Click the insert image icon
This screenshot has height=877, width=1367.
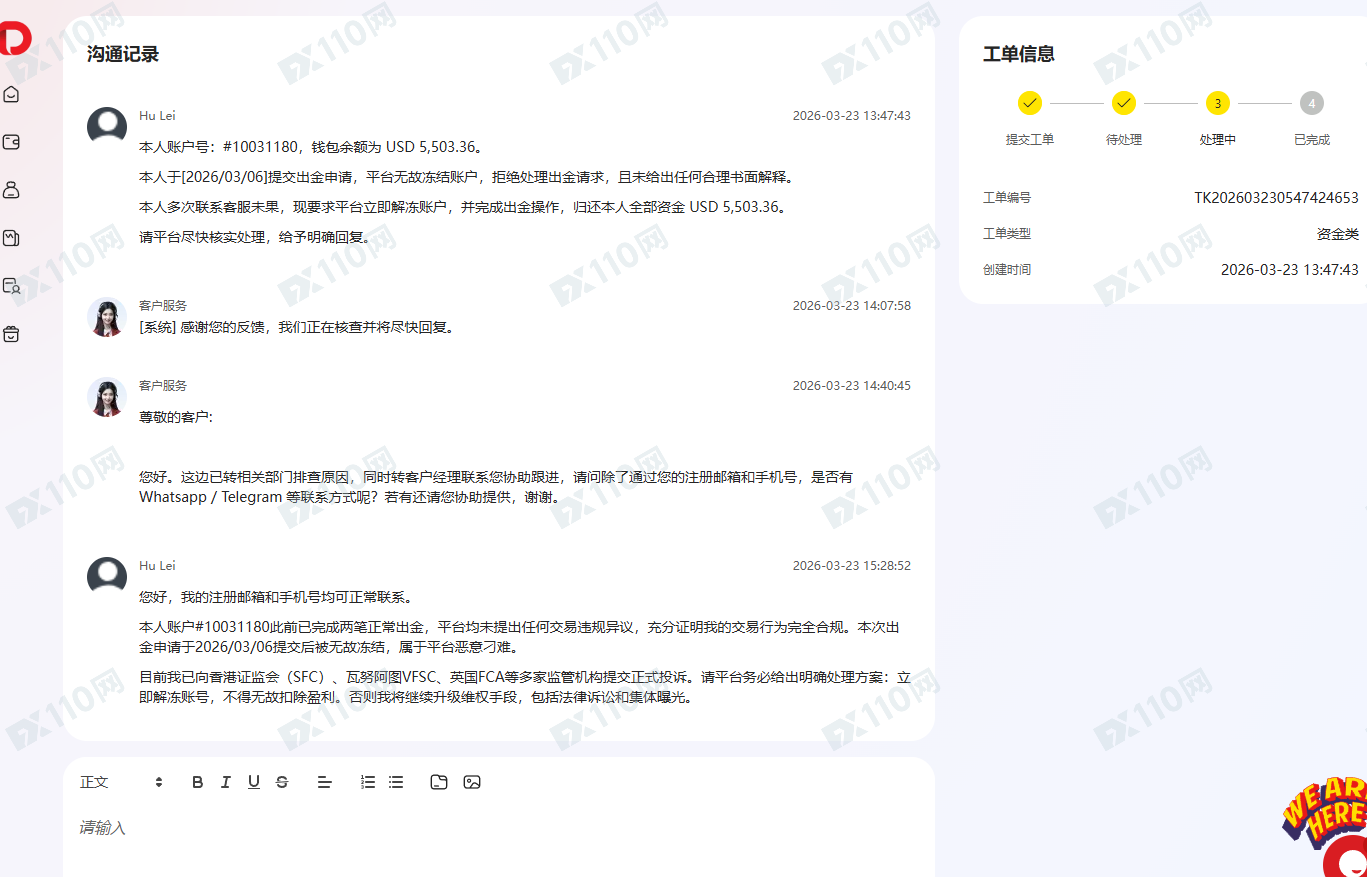click(x=470, y=782)
